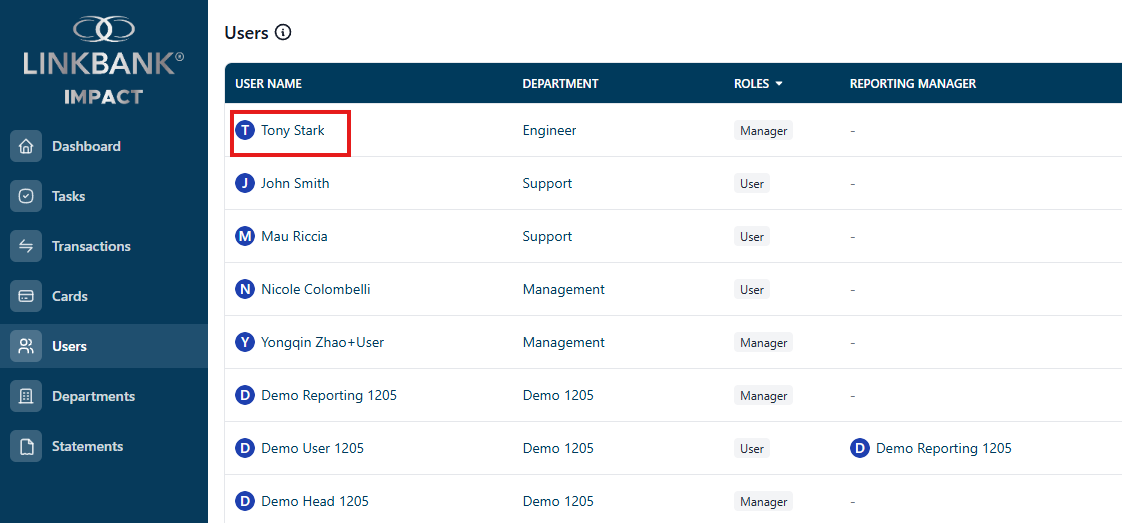This screenshot has height=523, width=1122.
Task: Click the Statements document icon
Action: point(26,446)
